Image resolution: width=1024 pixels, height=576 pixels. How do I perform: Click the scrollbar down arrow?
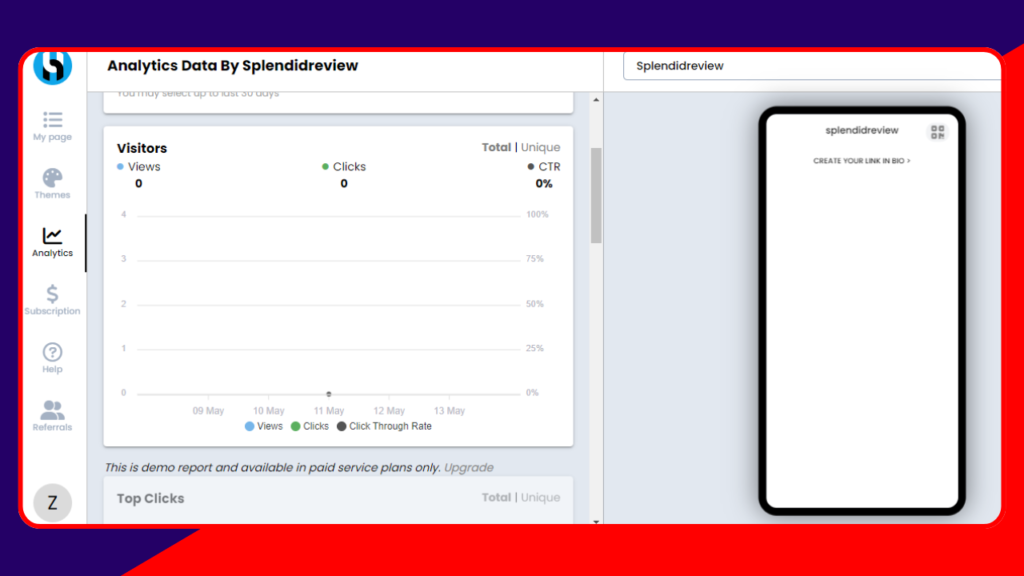coord(596,521)
